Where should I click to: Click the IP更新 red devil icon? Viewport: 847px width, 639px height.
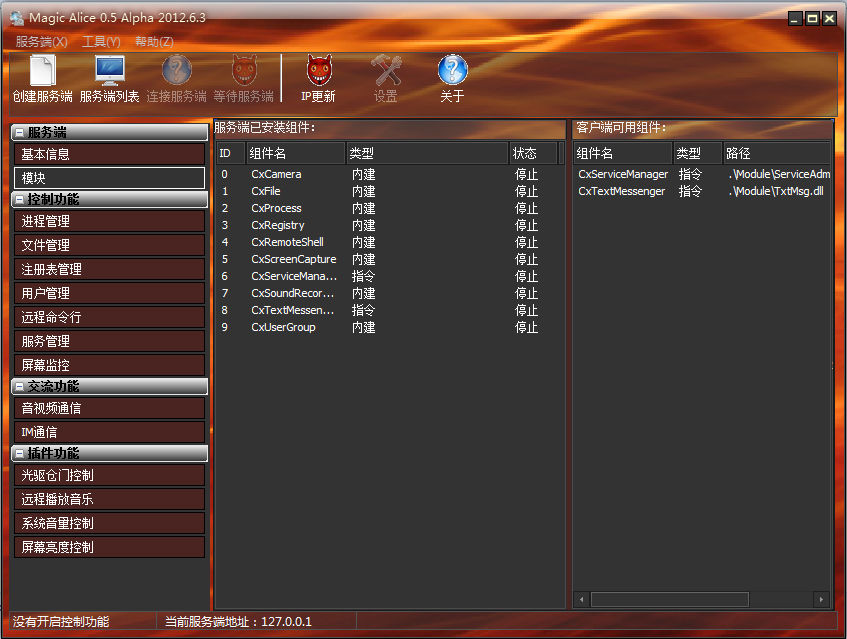[x=319, y=70]
